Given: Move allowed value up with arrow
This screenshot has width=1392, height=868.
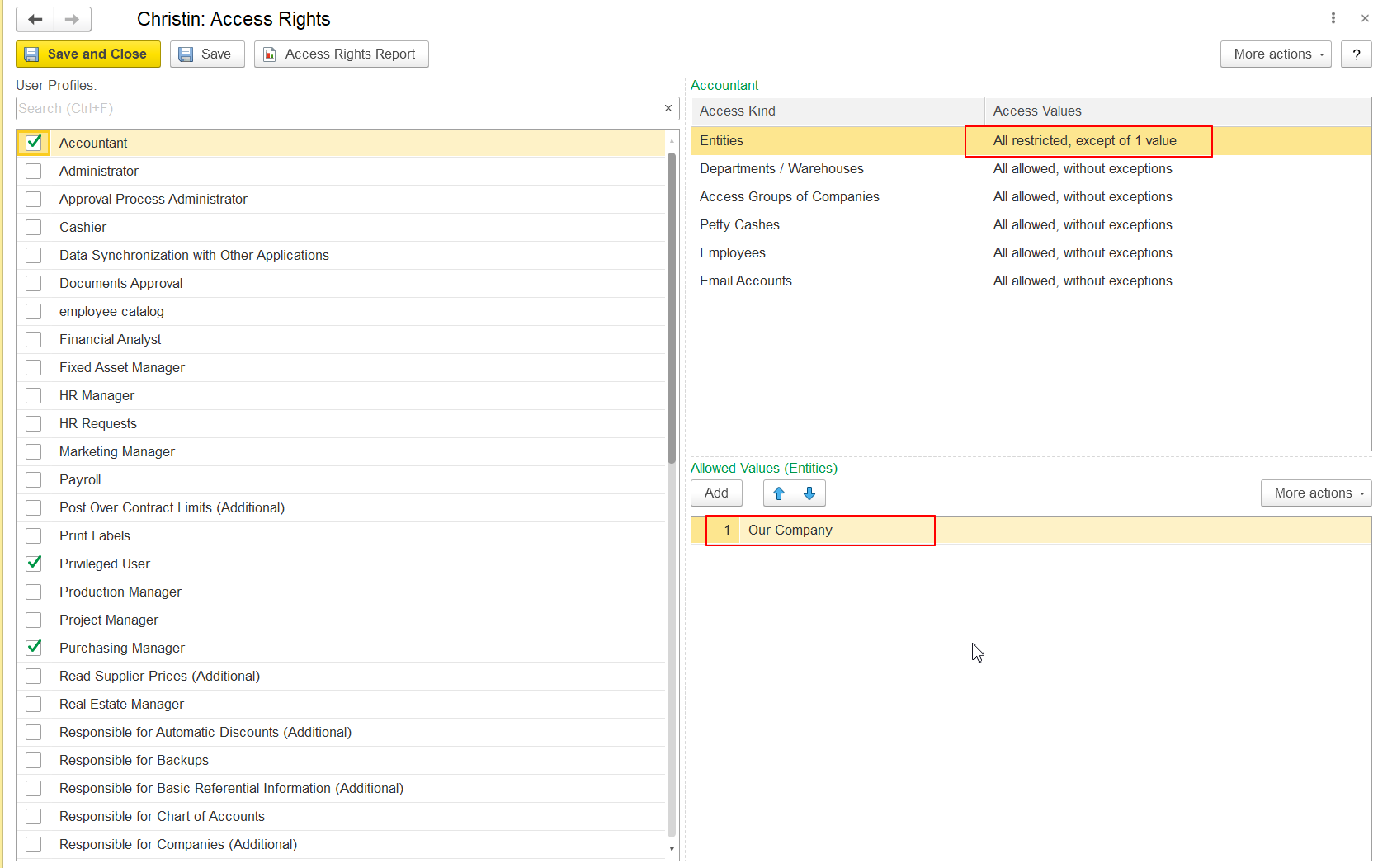Looking at the screenshot, I should coord(778,493).
